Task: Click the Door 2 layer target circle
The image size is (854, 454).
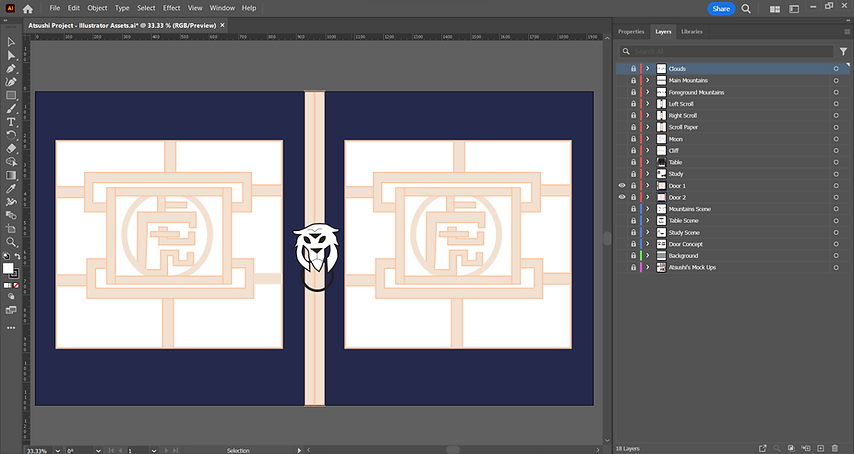Action: [836, 197]
